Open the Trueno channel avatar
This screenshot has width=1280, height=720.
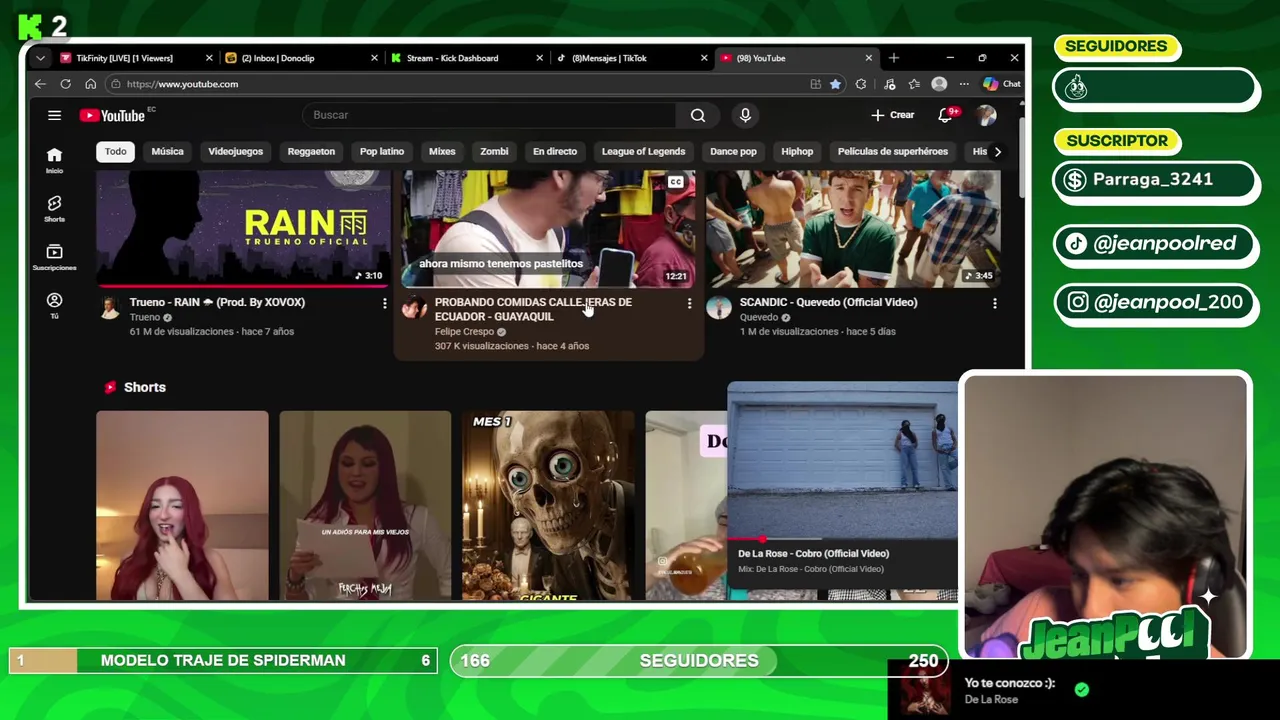109,308
